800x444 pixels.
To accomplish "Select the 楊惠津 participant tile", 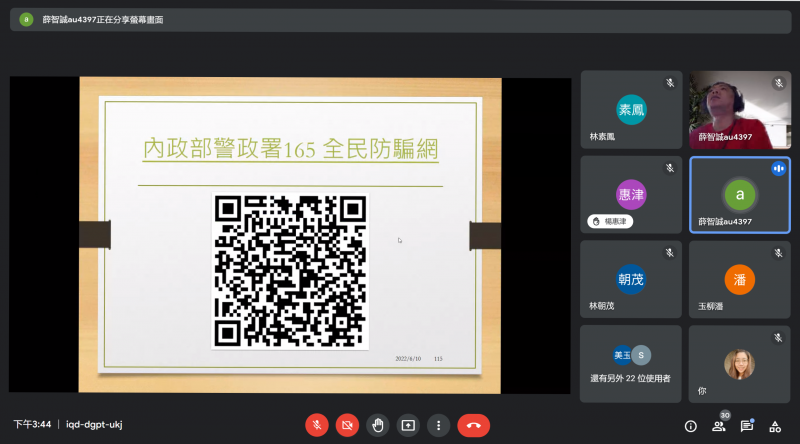I will point(631,195).
